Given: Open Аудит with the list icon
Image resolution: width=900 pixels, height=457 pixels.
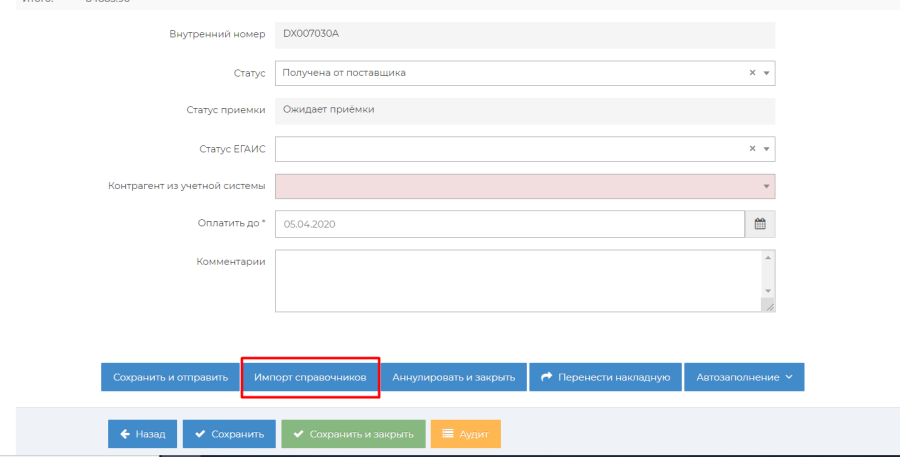Looking at the screenshot, I should tap(465, 434).
